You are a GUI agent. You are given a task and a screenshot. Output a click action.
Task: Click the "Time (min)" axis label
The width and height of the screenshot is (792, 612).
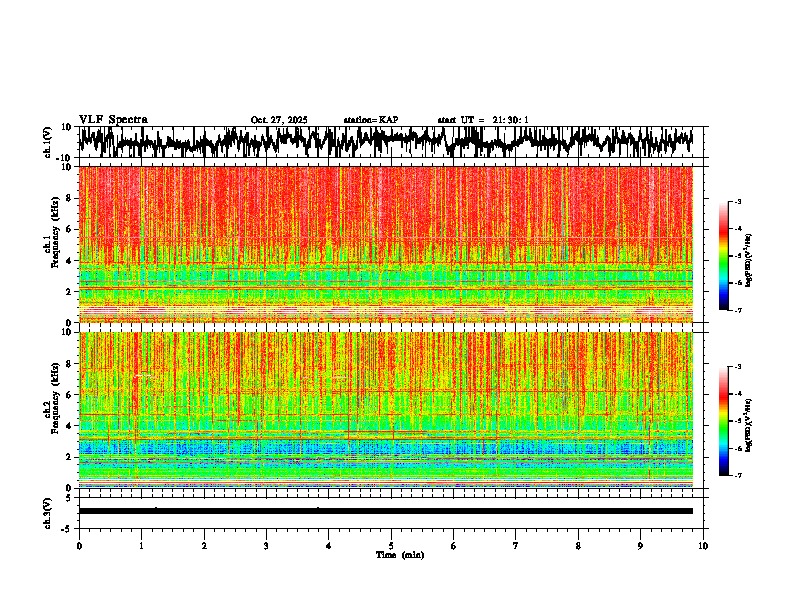click(x=400, y=555)
